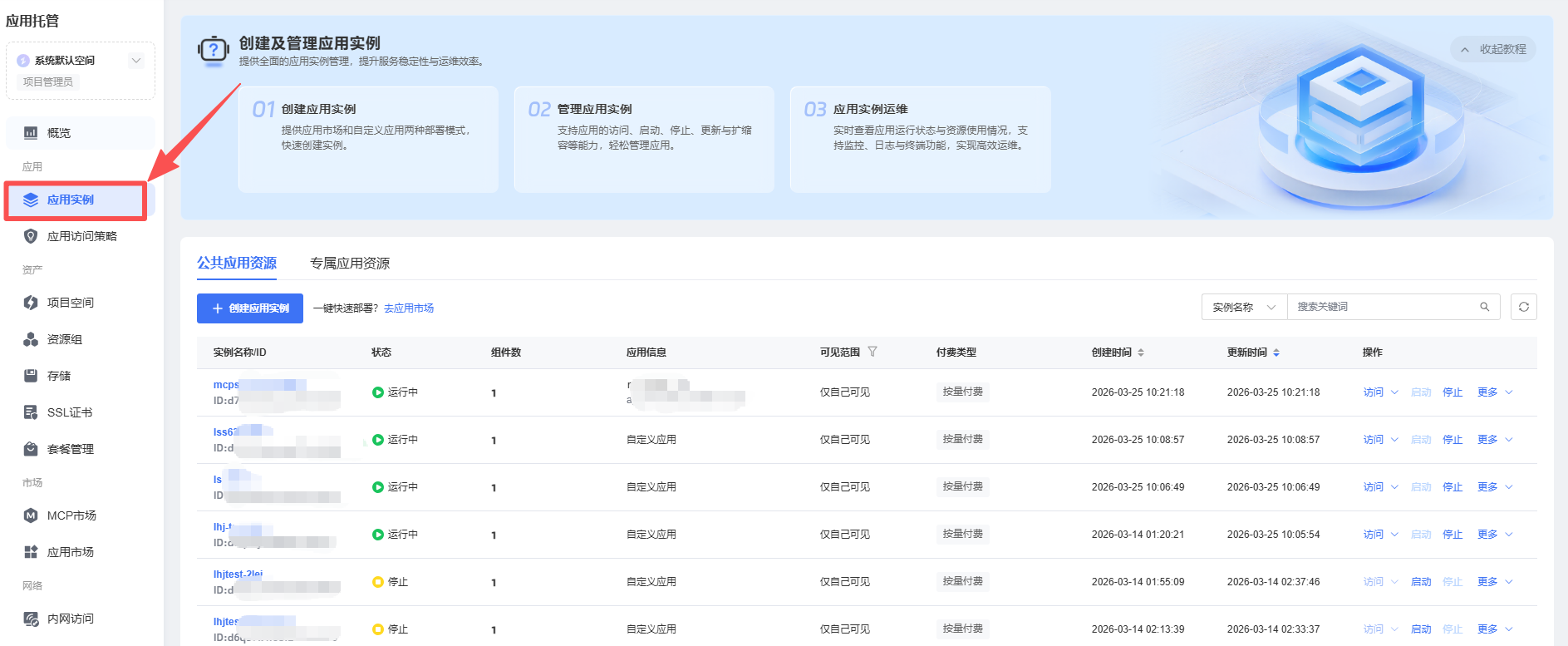Switch to 专属应用资源 tab
The image size is (1568, 646).
(349, 264)
